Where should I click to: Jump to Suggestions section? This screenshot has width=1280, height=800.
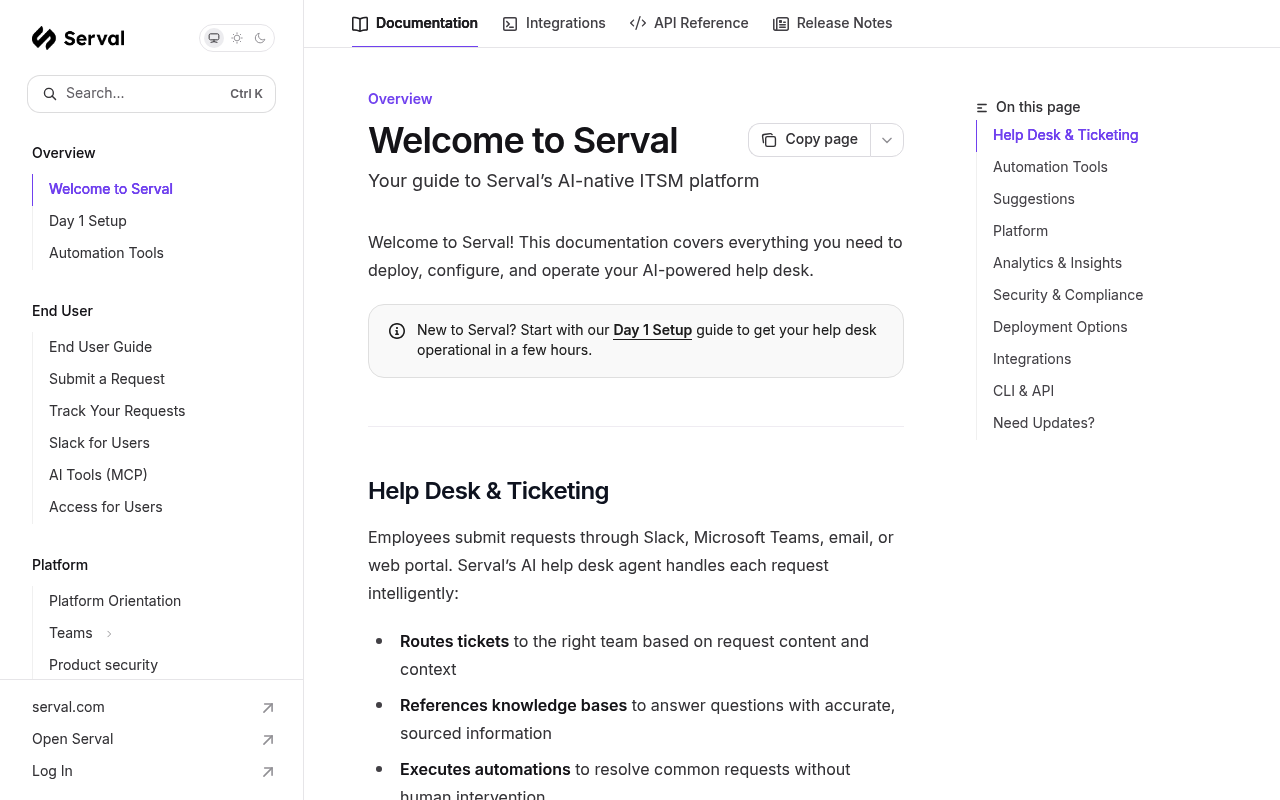(x=1034, y=199)
